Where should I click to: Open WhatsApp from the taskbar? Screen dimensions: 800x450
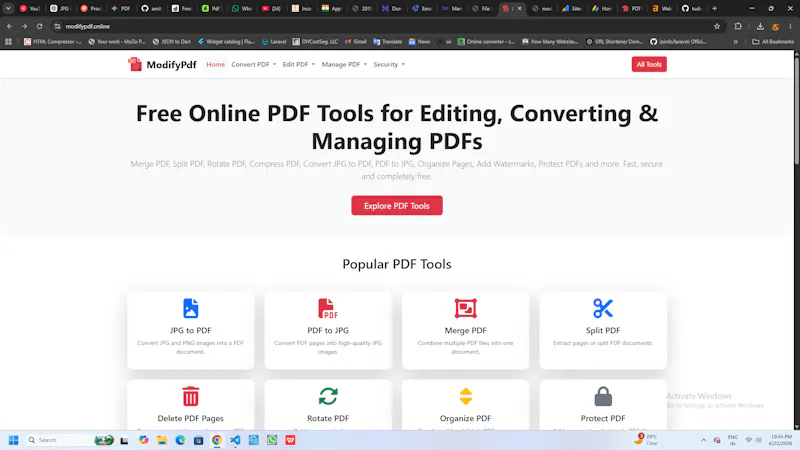pos(272,440)
